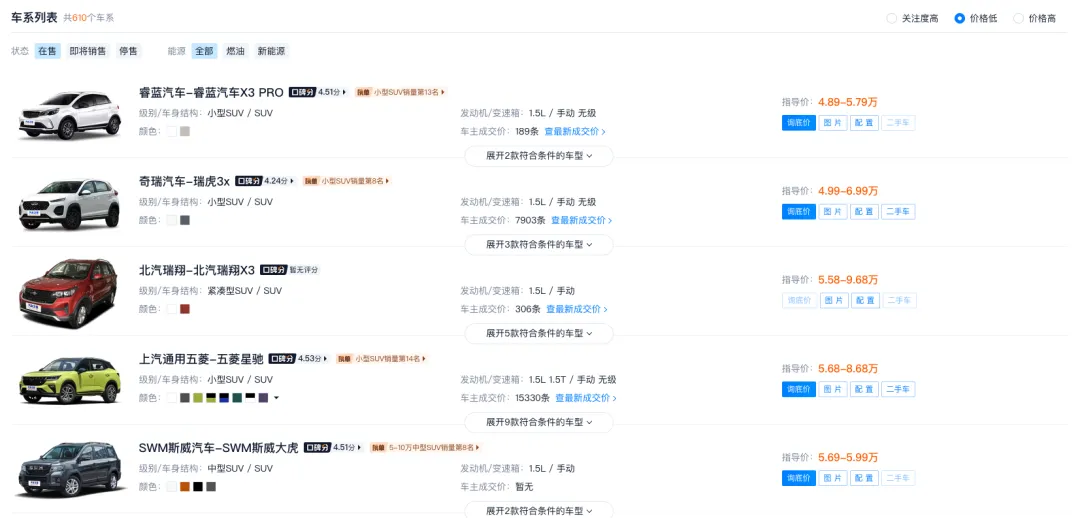The height and width of the screenshot is (518, 1080).
Task: Select 全部 energy filter
Action: 204,51
